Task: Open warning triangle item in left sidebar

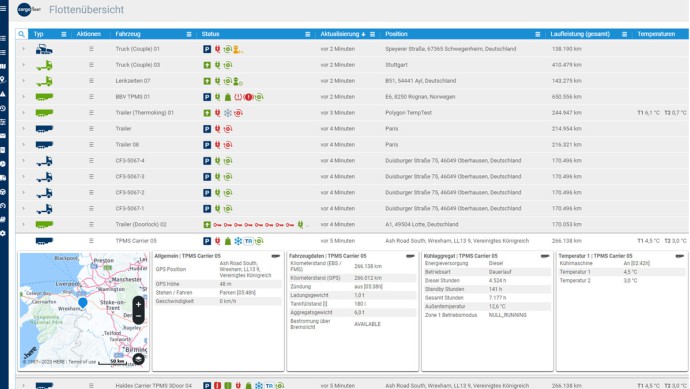Action: [x=3, y=94]
